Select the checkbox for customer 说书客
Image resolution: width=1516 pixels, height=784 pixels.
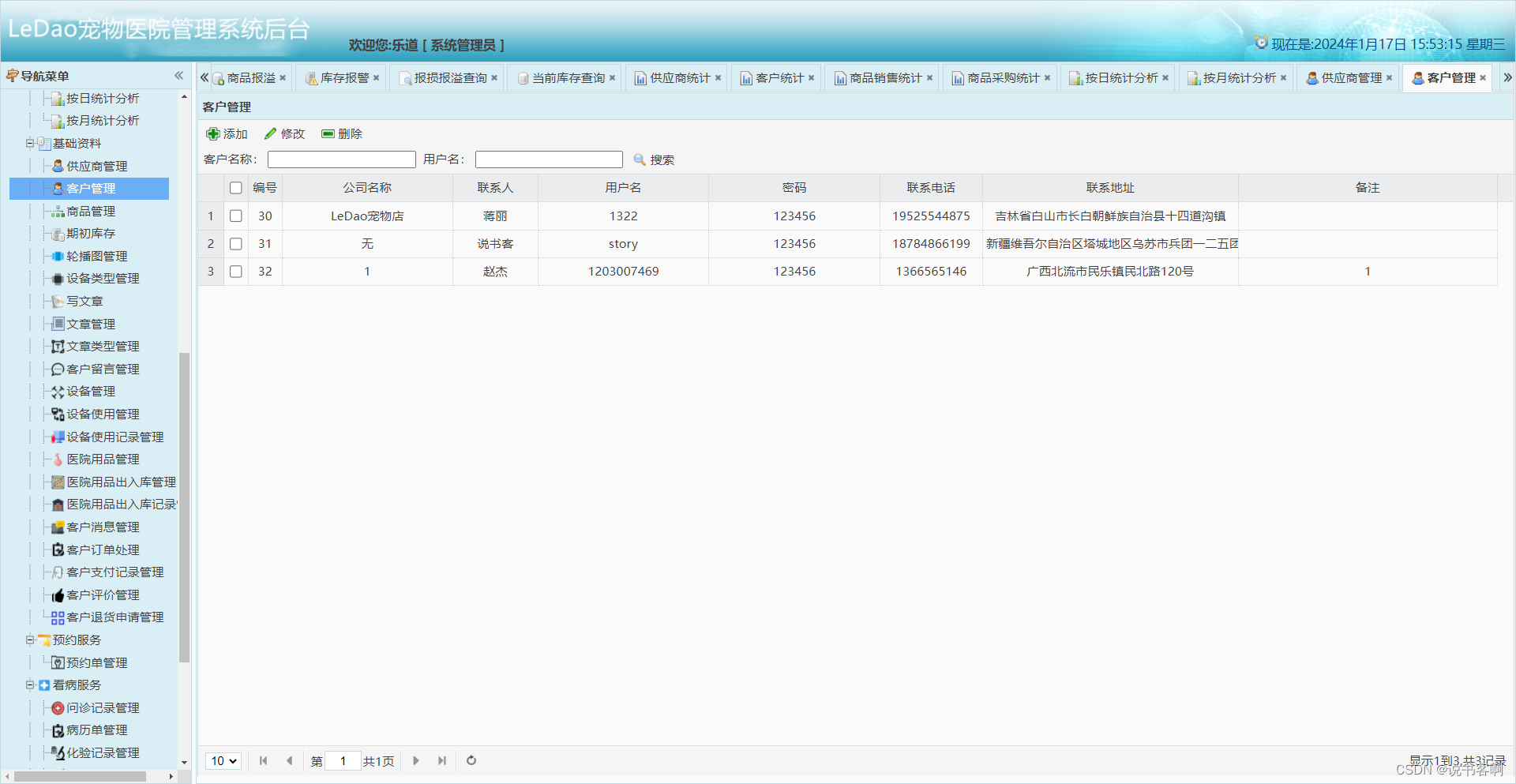235,243
